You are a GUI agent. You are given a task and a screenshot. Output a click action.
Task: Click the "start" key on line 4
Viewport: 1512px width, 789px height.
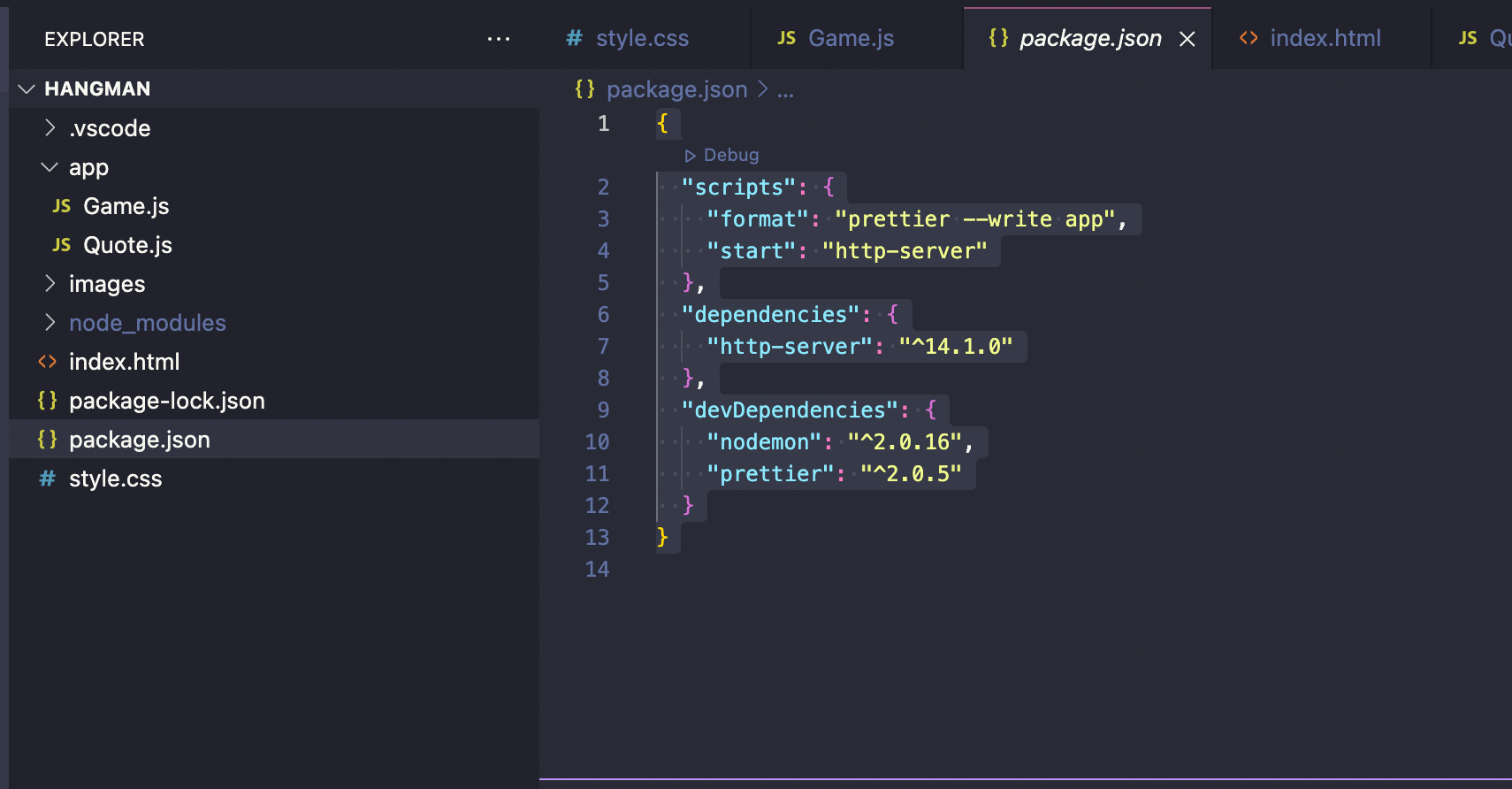tap(752, 251)
